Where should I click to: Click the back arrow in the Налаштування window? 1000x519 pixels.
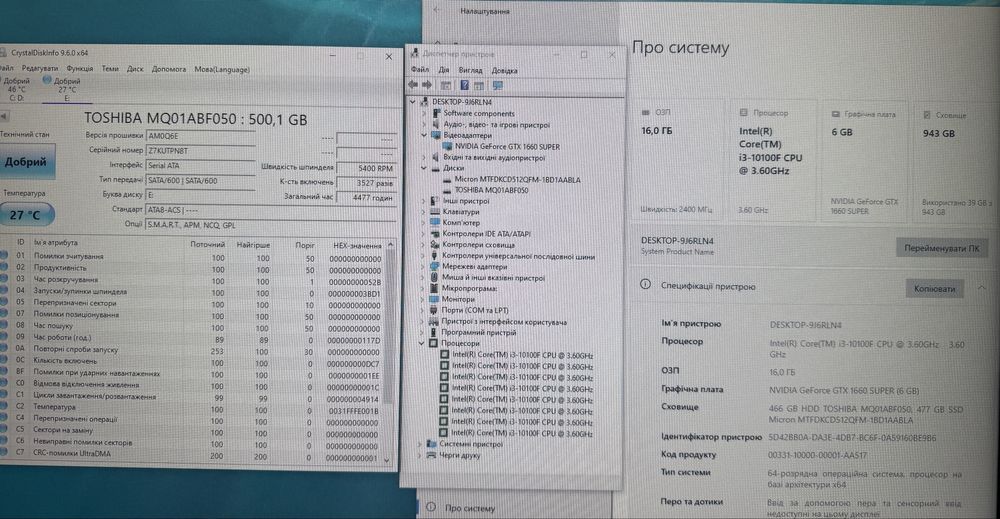[x=437, y=10]
